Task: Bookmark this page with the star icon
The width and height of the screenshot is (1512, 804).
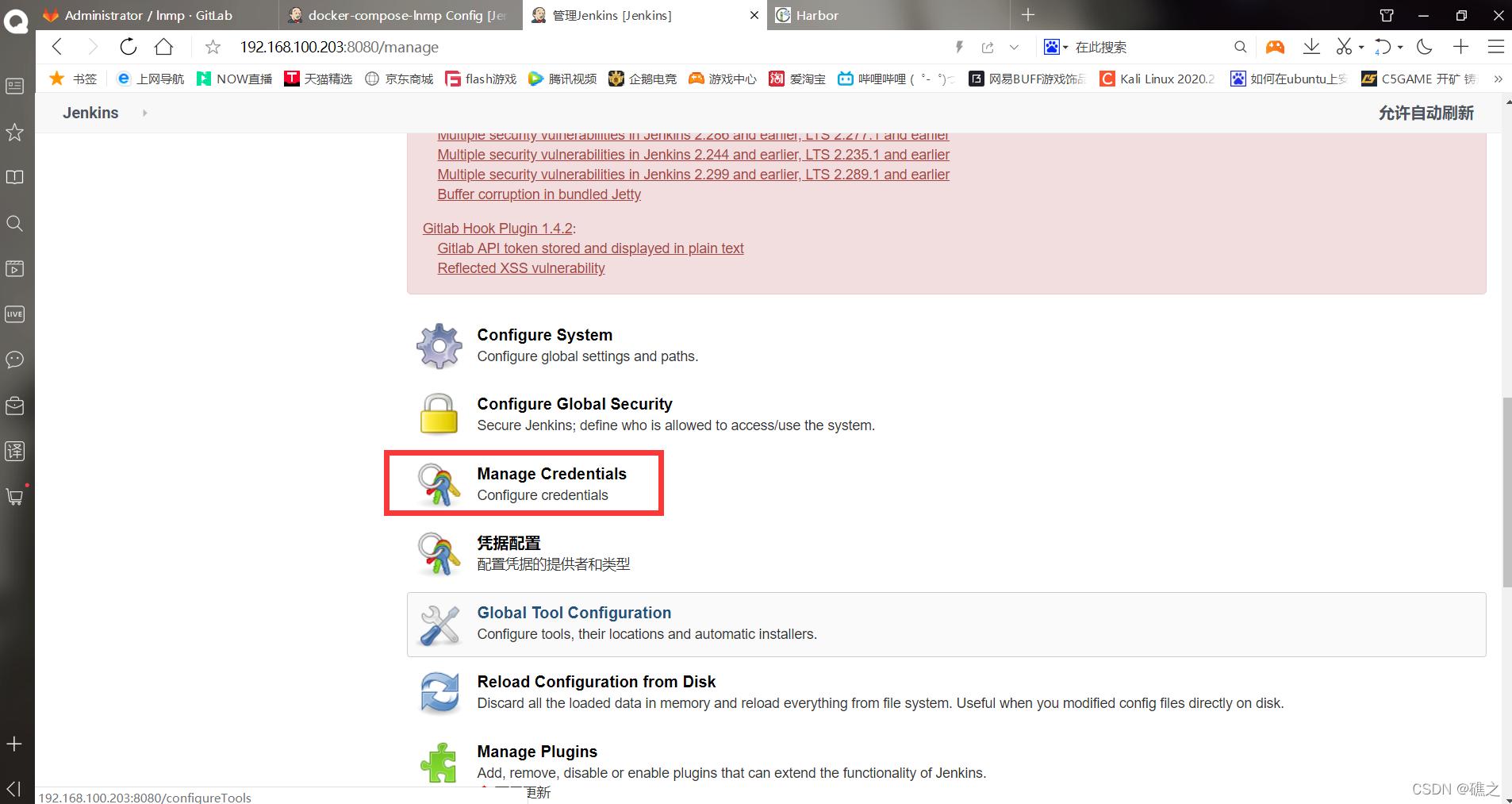Action: 213,47
